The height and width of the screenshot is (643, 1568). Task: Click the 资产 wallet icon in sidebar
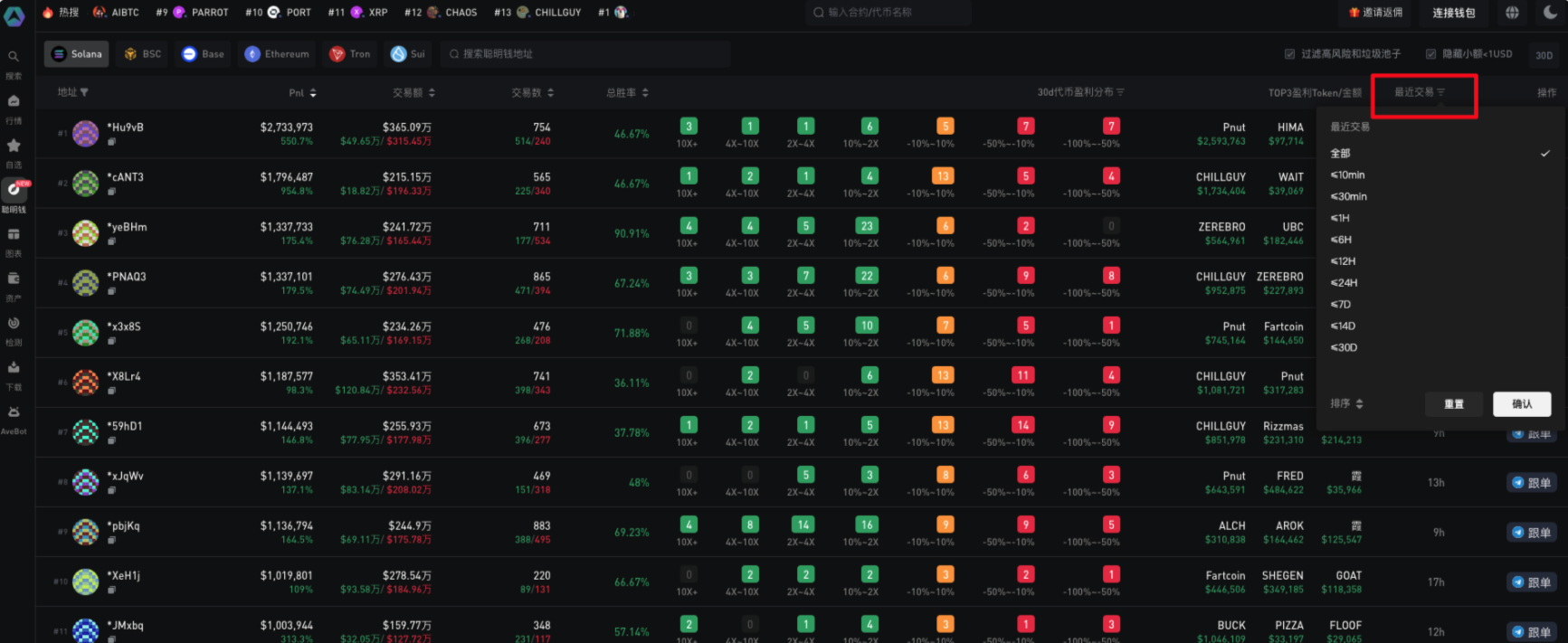[14, 279]
